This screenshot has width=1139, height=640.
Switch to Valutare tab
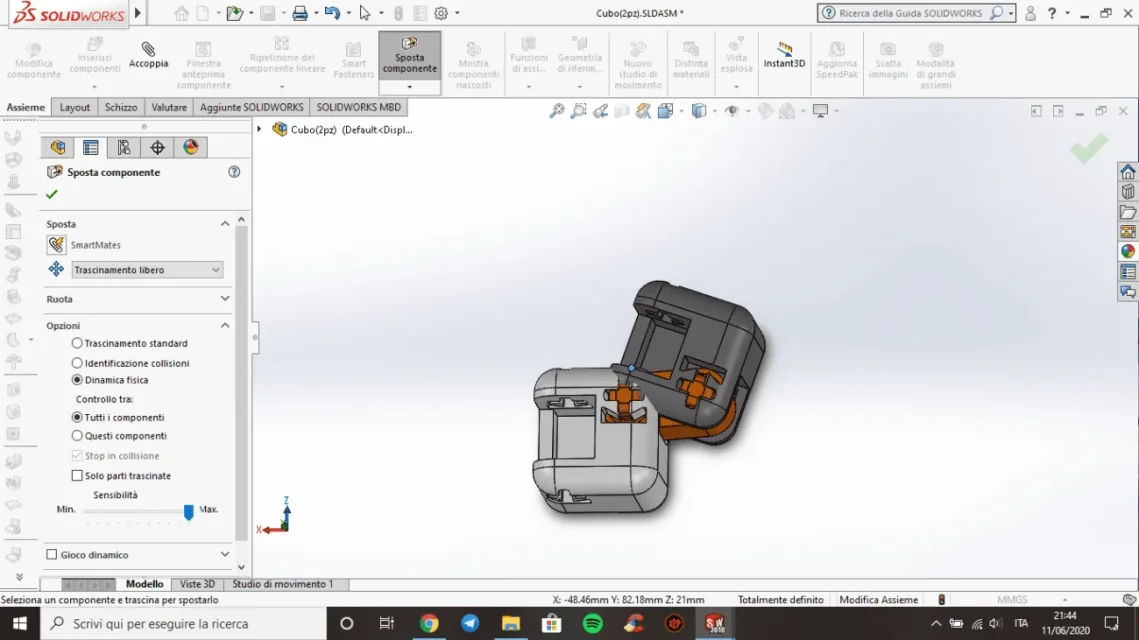[169, 107]
